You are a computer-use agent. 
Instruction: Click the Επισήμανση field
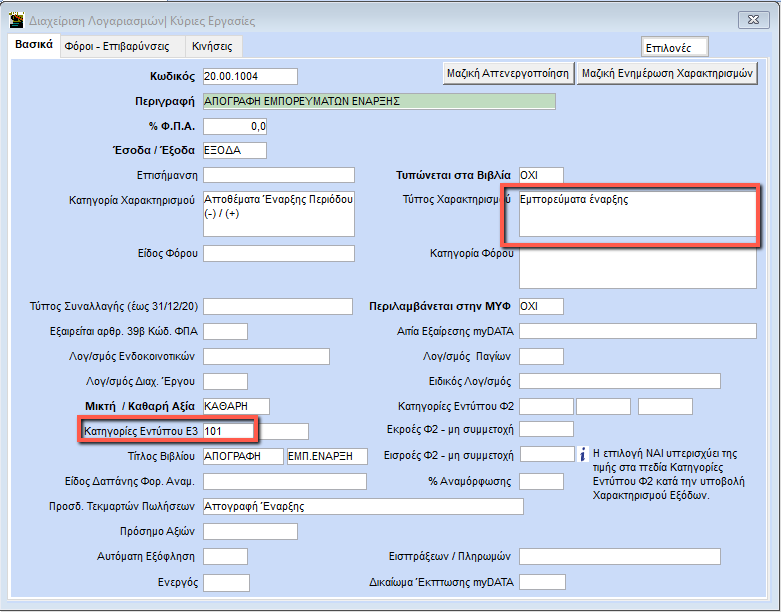click(x=278, y=175)
